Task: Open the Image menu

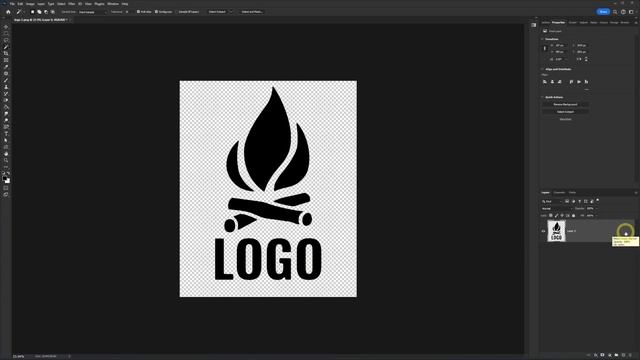Action: (x=30, y=4)
